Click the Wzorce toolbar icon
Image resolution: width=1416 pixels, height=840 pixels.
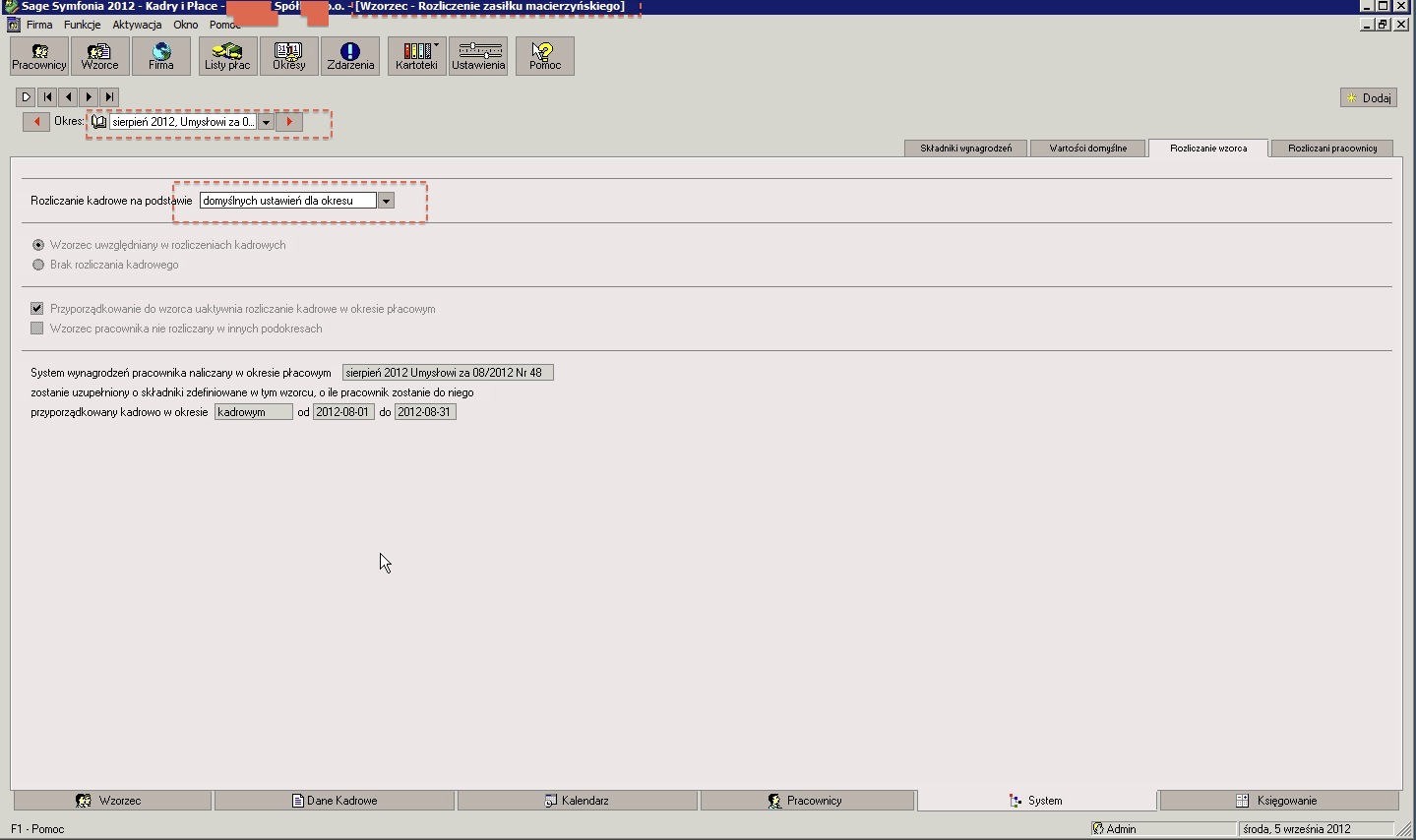(x=99, y=56)
